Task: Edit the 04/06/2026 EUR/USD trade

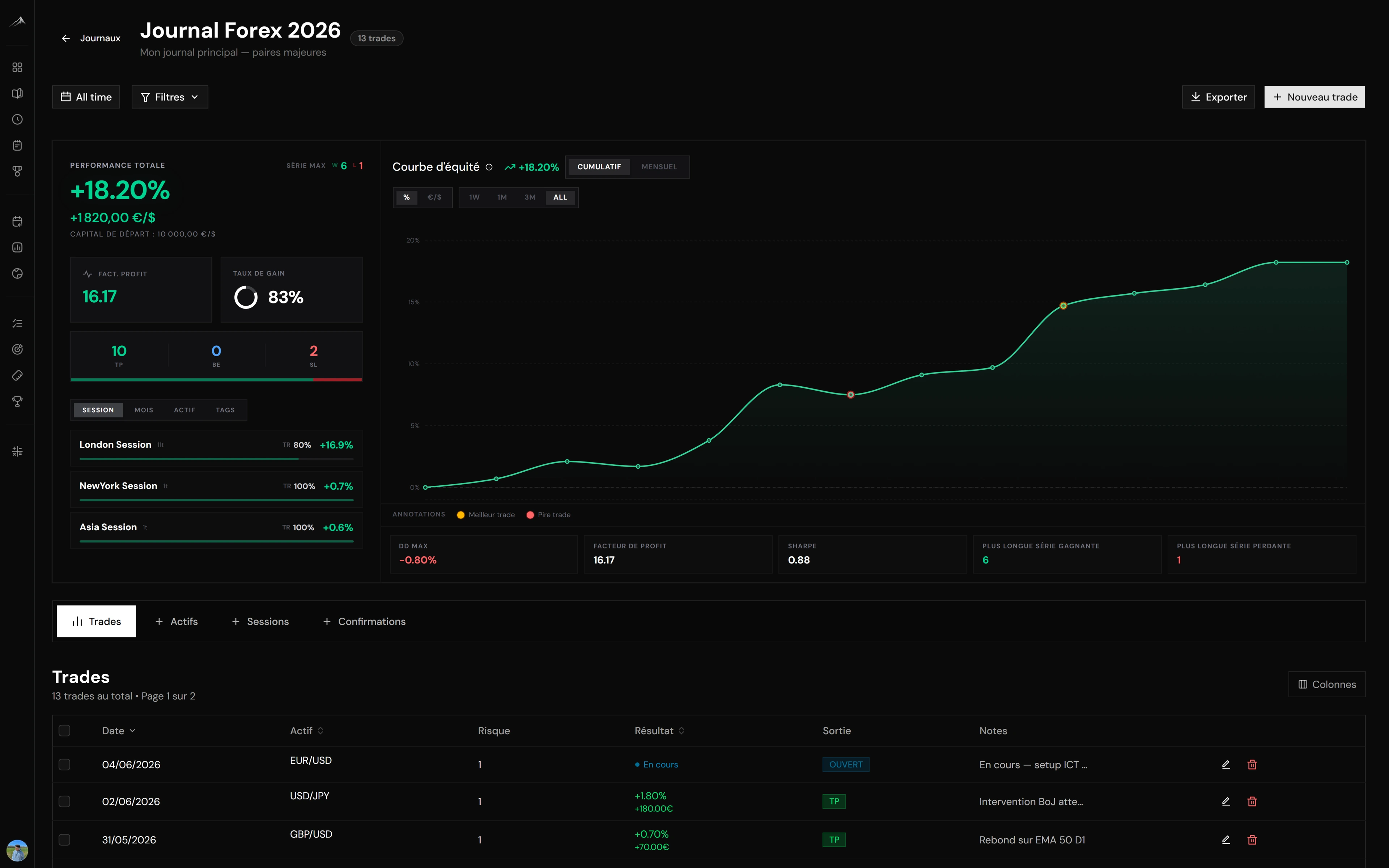Action: 1226,765
